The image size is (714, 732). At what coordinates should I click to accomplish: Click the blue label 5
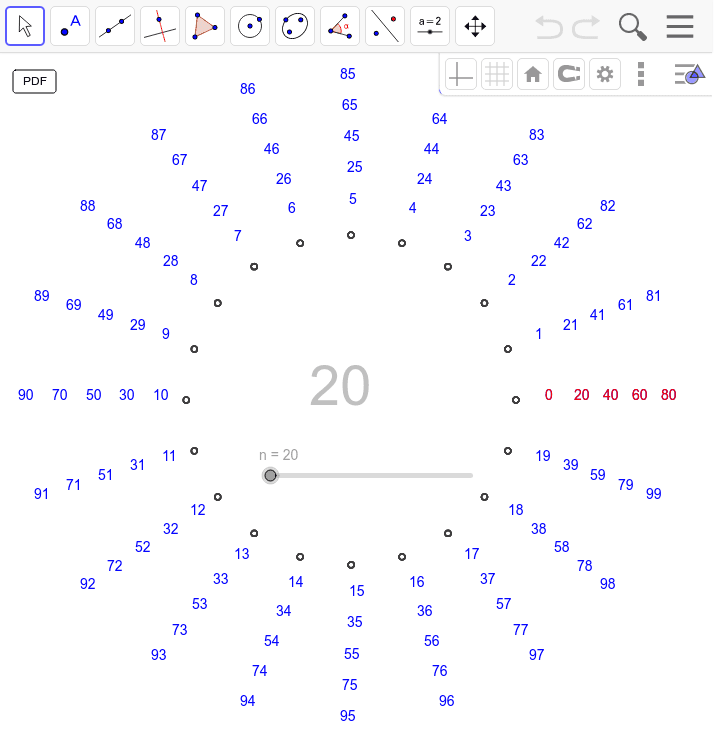(x=353, y=199)
